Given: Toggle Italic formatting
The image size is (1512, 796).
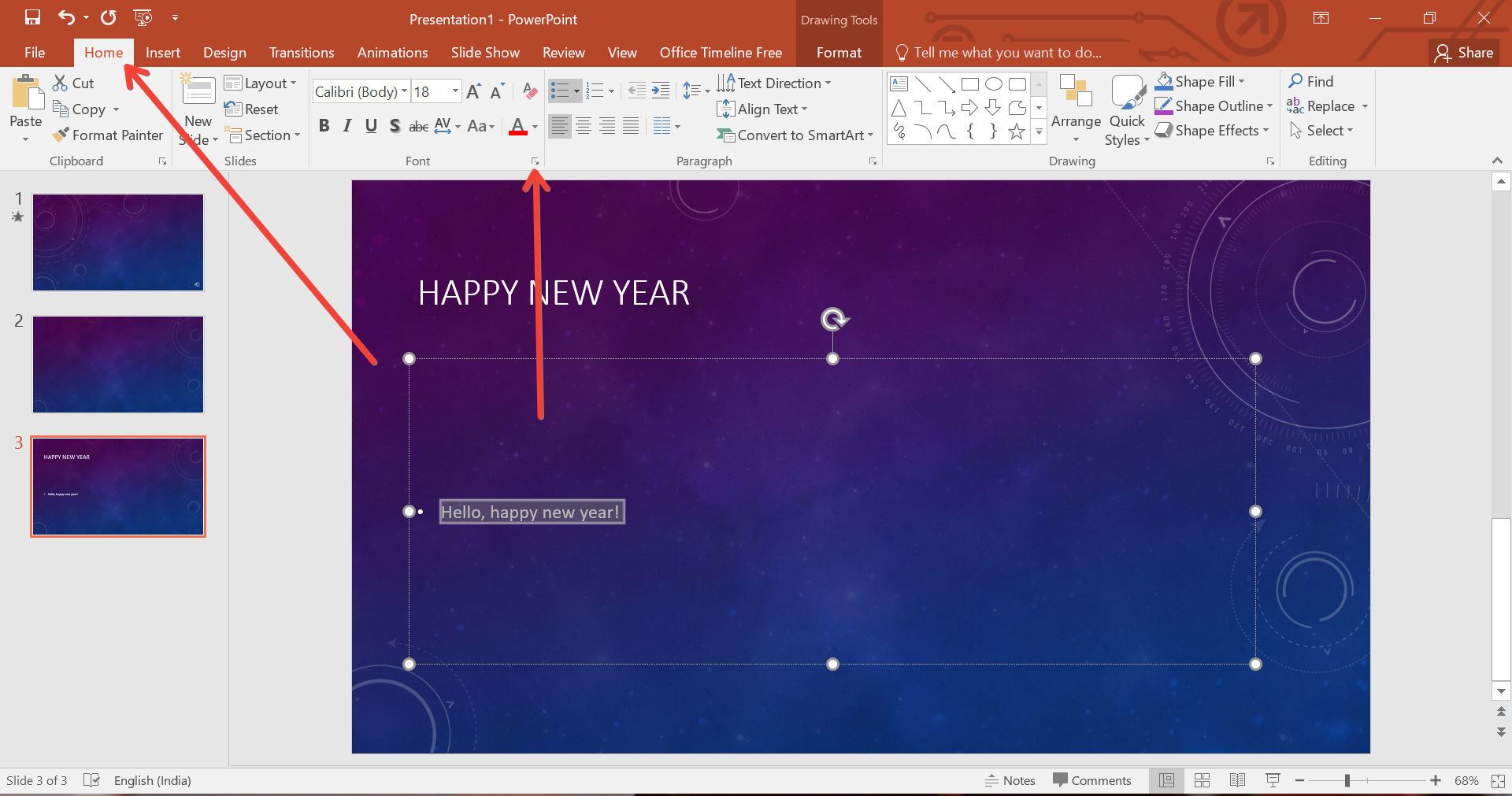Looking at the screenshot, I should coord(347,126).
